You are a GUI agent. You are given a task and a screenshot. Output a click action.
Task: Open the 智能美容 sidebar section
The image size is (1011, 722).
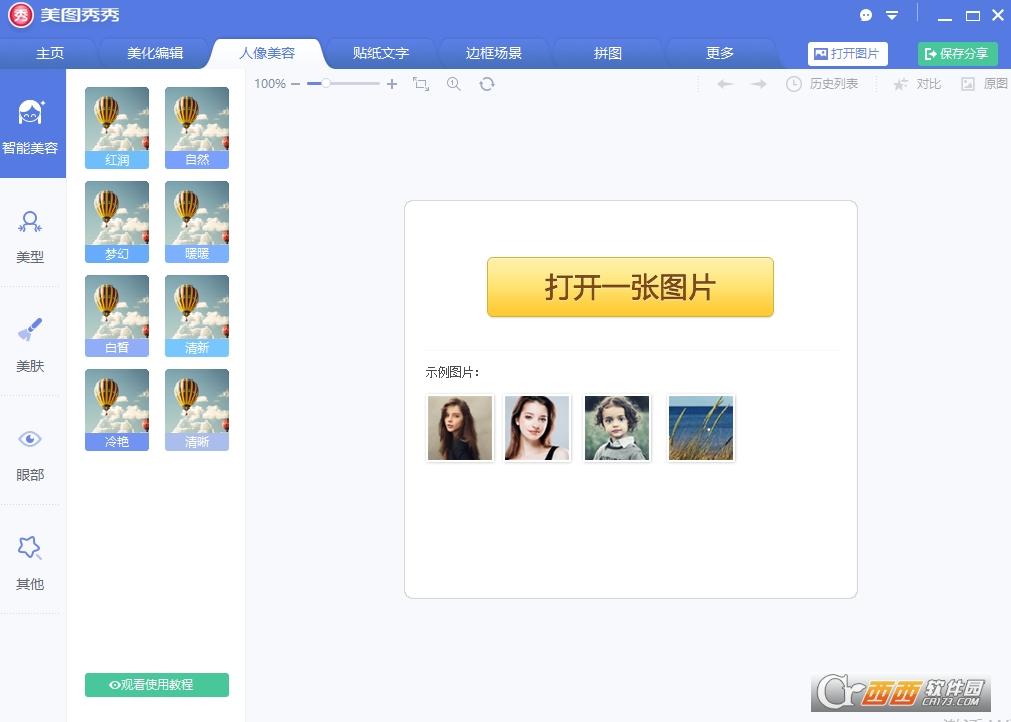coord(32,124)
